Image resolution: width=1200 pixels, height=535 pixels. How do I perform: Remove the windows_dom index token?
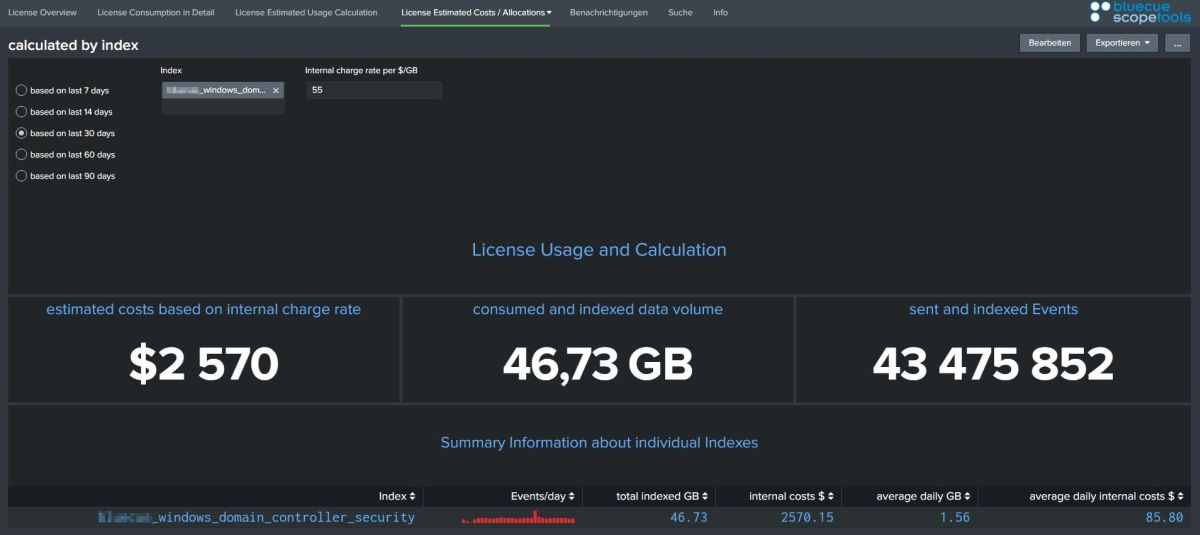click(x=275, y=90)
